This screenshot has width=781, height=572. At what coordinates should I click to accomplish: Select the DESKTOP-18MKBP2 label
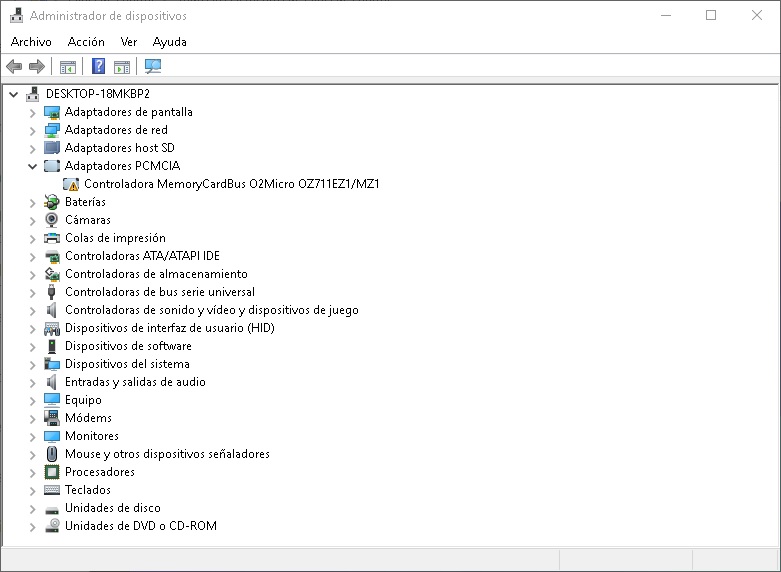click(98, 94)
